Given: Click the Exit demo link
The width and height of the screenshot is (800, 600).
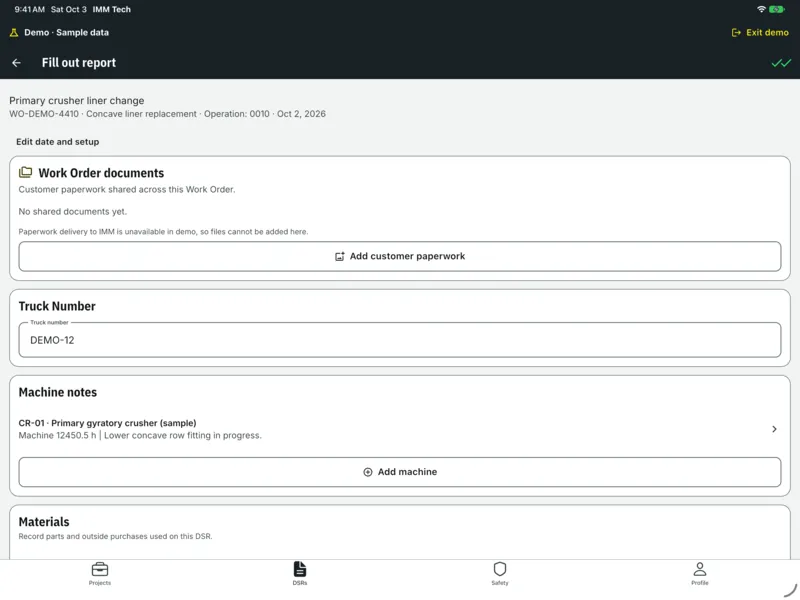Looking at the screenshot, I should point(760,33).
